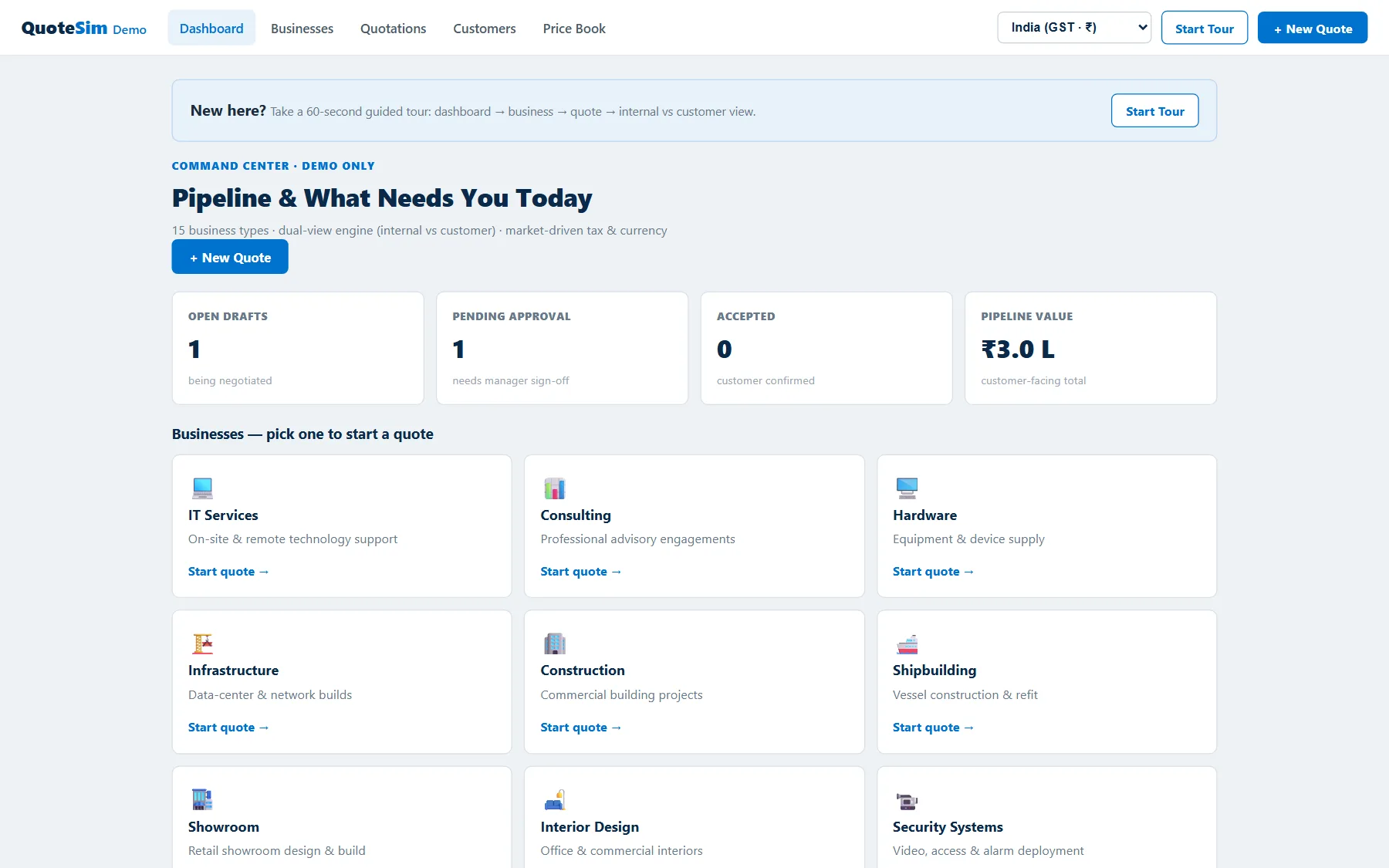Open the Open Drafts stat card
Image resolution: width=1389 pixels, height=868 pixels.
[298, 348]
